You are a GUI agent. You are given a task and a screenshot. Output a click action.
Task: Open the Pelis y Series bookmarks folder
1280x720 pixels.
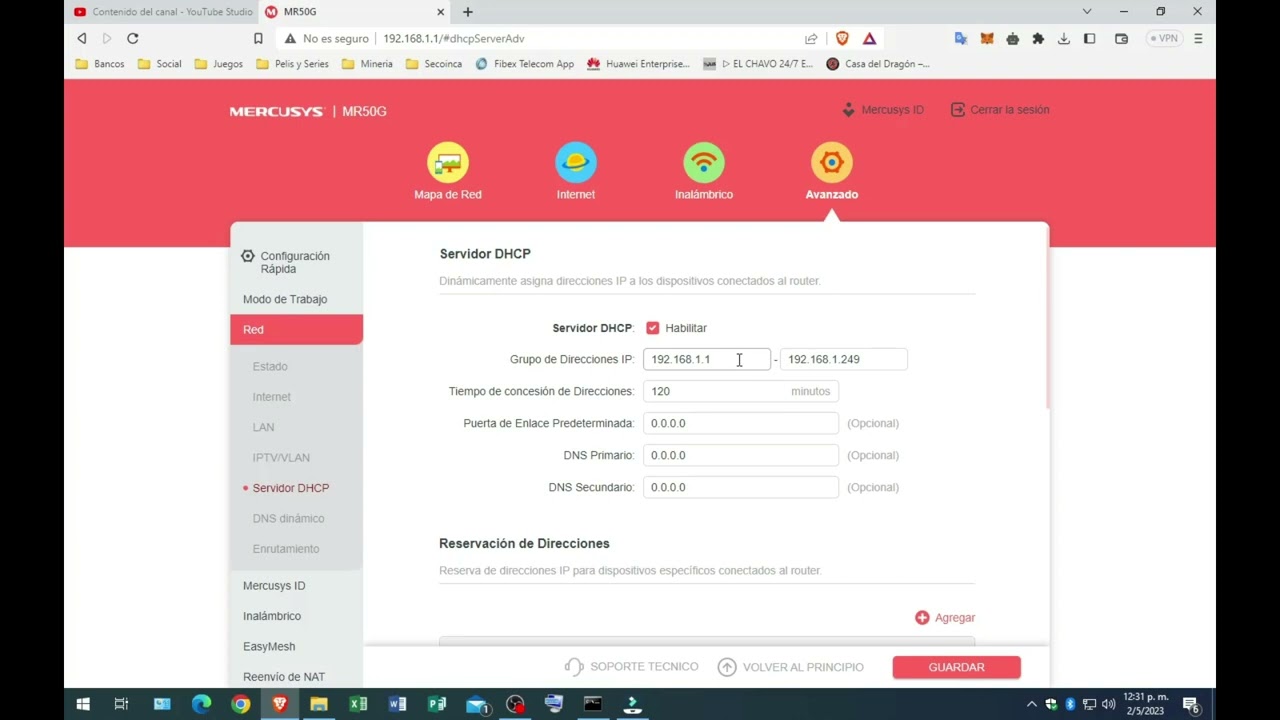[x=293, y=64]
